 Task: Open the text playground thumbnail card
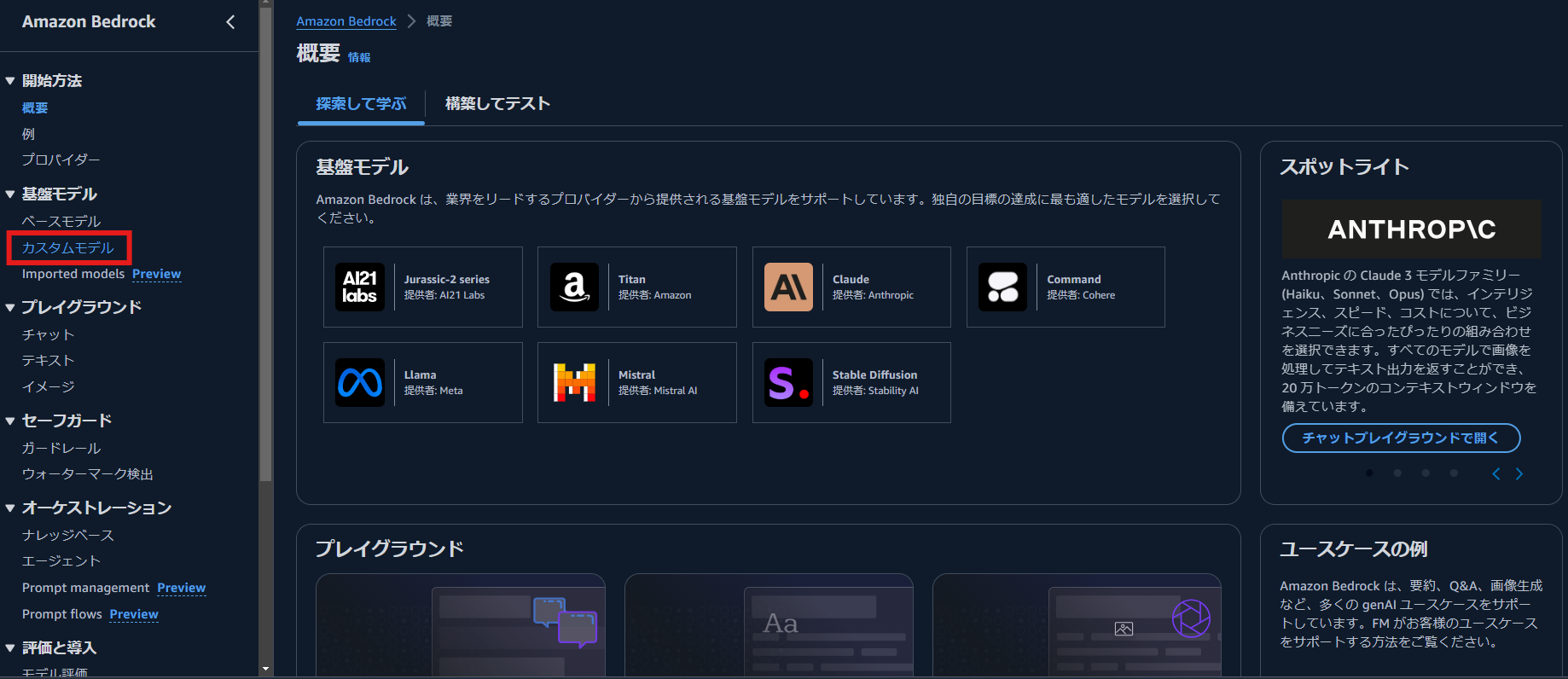[769, 625]
